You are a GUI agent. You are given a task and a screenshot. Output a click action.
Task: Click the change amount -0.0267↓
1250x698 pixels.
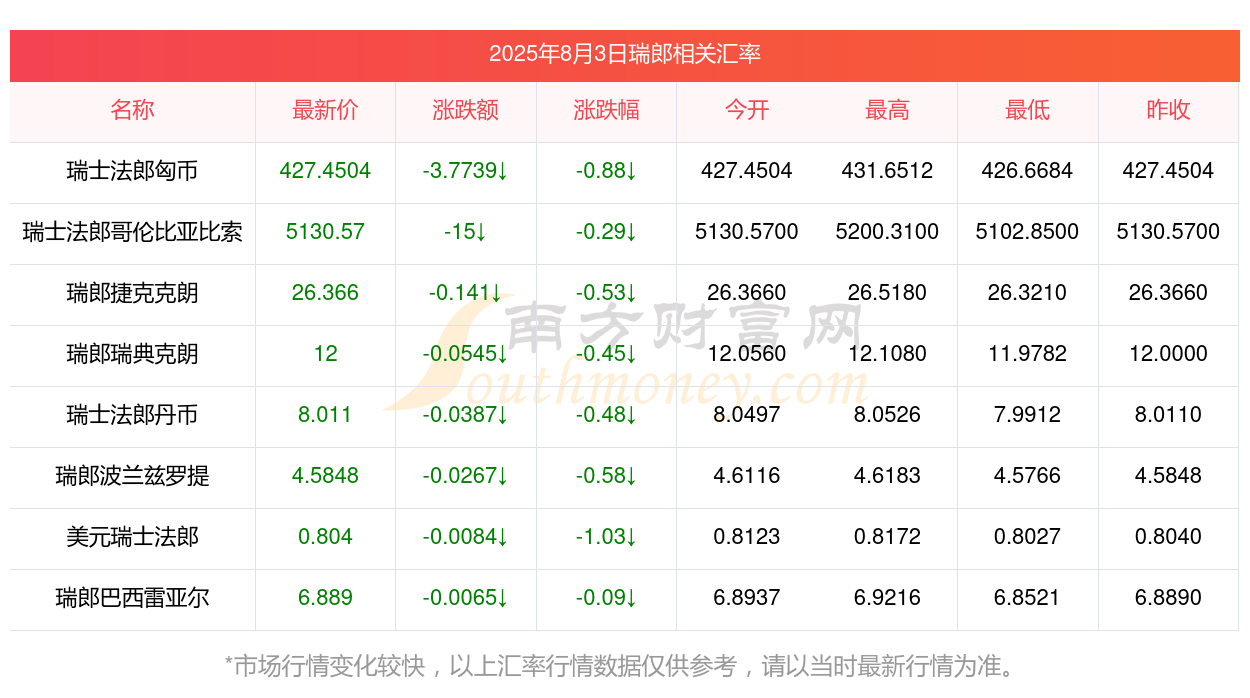466,476
